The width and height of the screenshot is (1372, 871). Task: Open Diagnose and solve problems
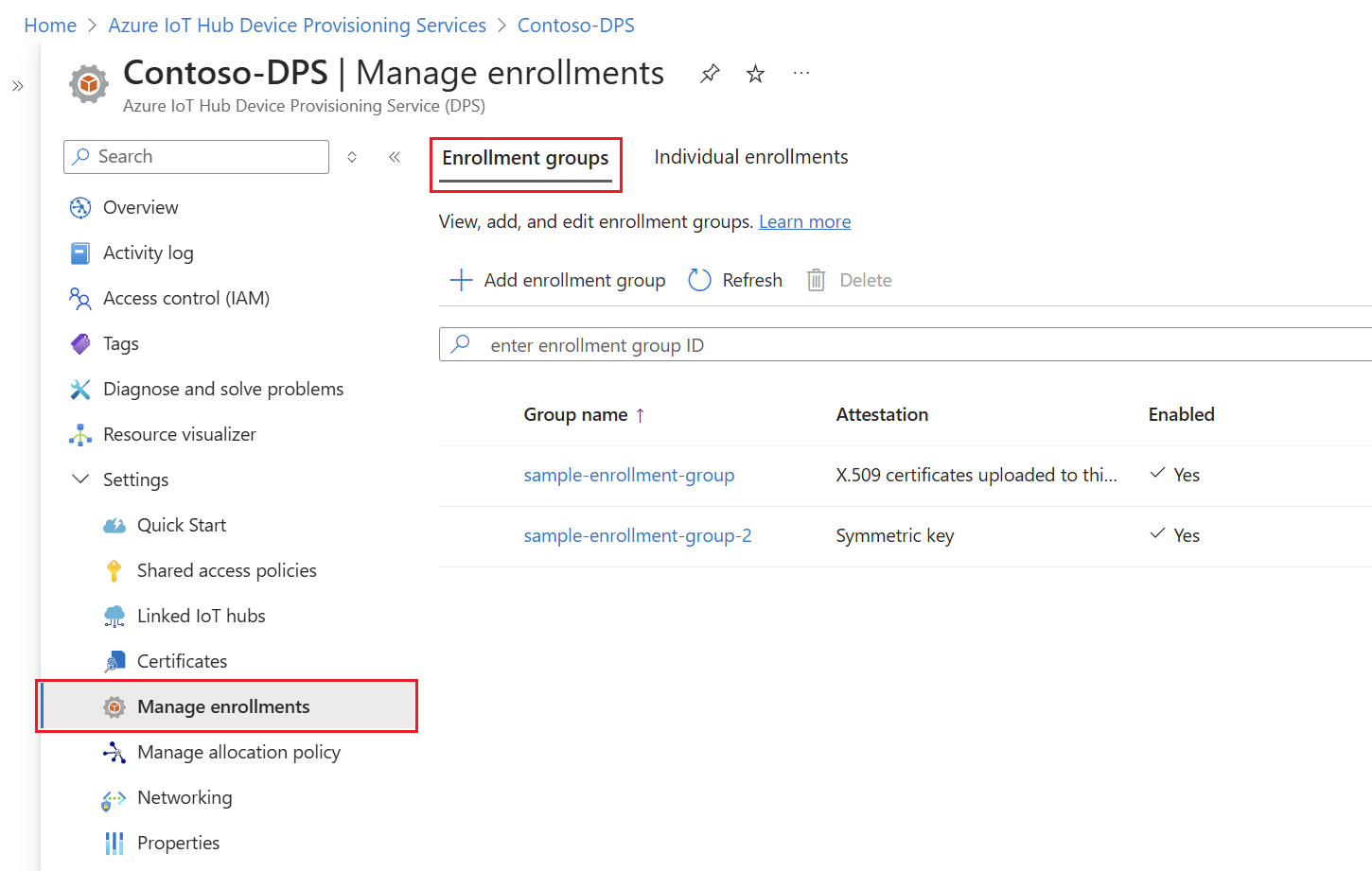click(x=223, y=389)
